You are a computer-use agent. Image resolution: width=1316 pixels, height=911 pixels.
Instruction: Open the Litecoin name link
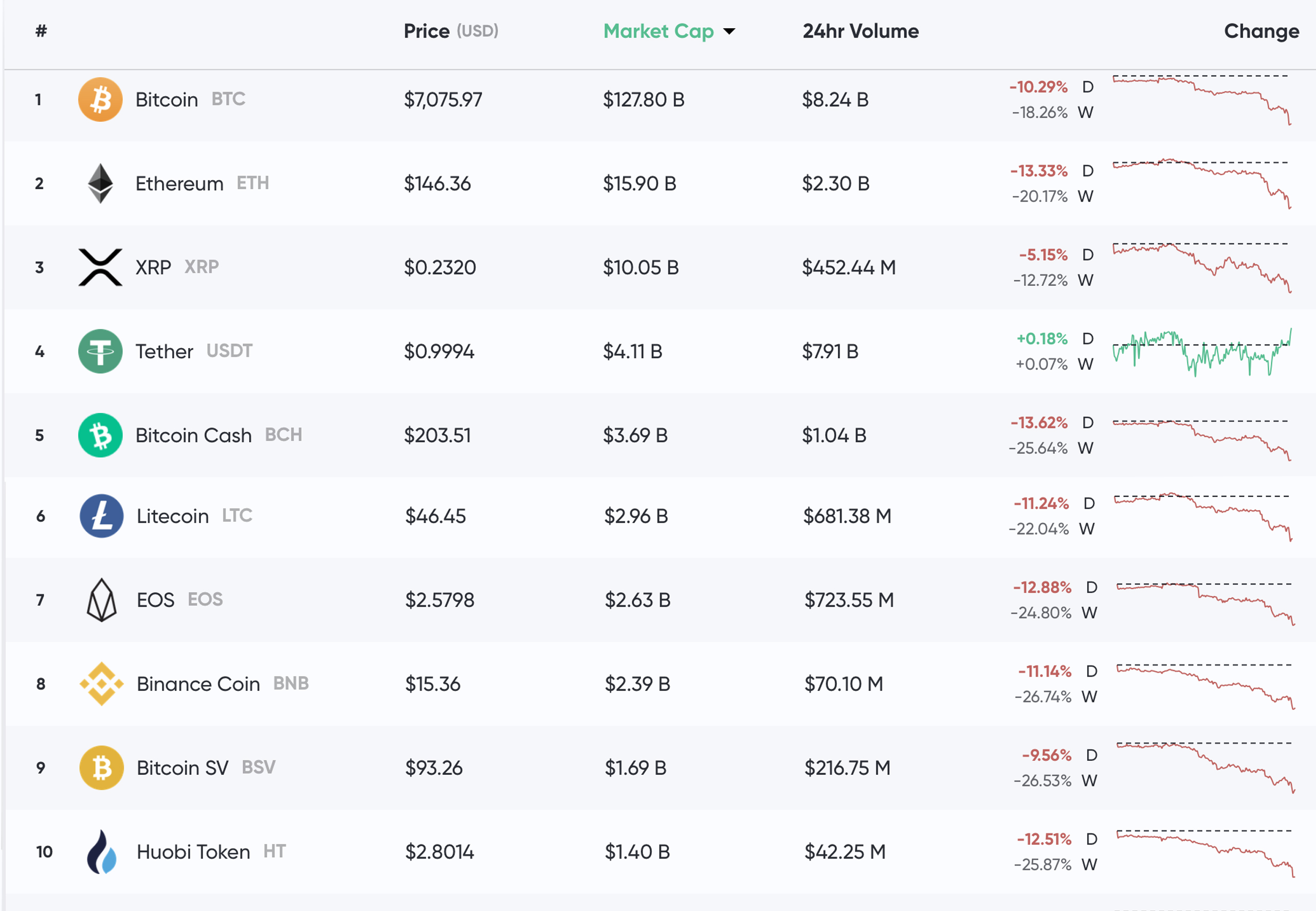[x=172, y=517]
